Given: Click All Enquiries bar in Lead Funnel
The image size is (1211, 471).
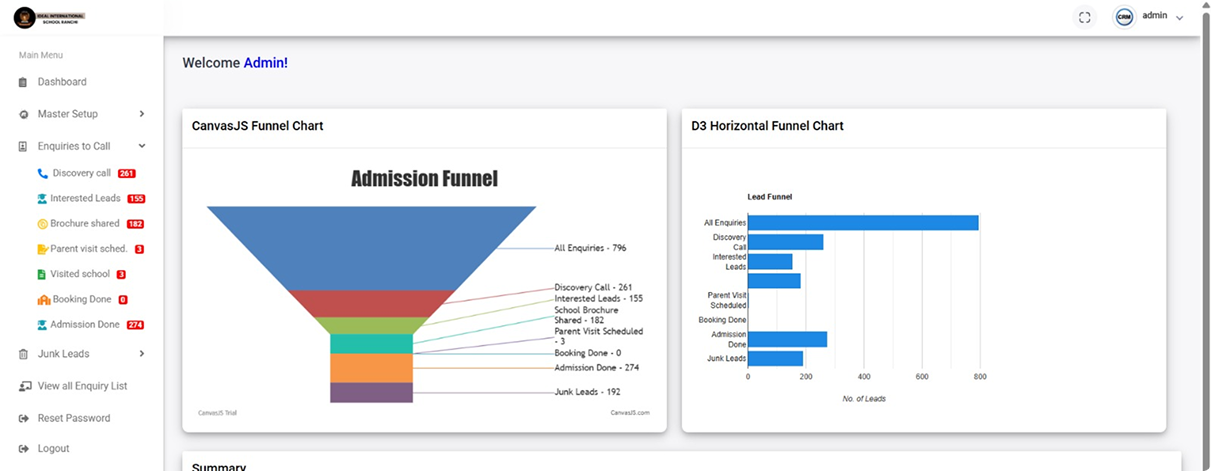Looking at the screenshot, I should [x=863, y=223].
